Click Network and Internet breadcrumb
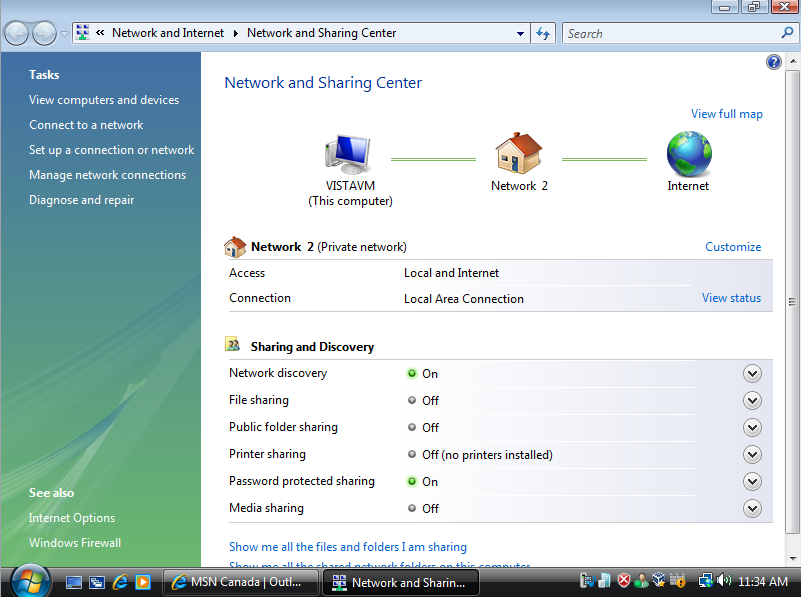Screen dimensions: 801x597 click(168, 33)
